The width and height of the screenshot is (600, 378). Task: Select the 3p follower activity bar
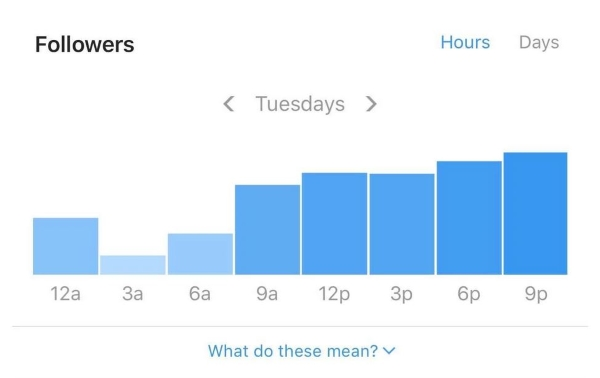[402, 224]
